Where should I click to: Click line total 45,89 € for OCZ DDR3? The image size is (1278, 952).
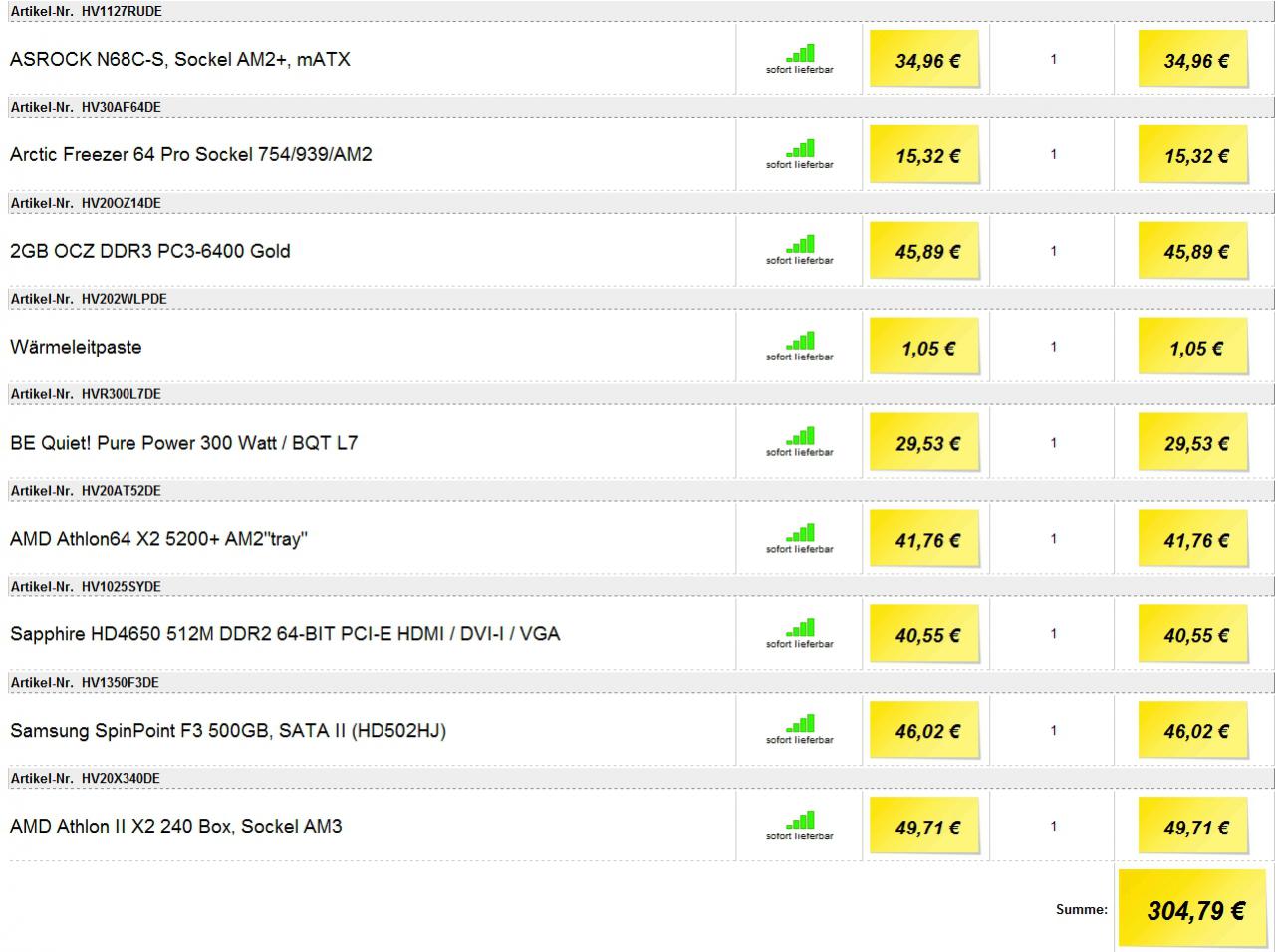pyautogui.click(x=1193, y=251)
